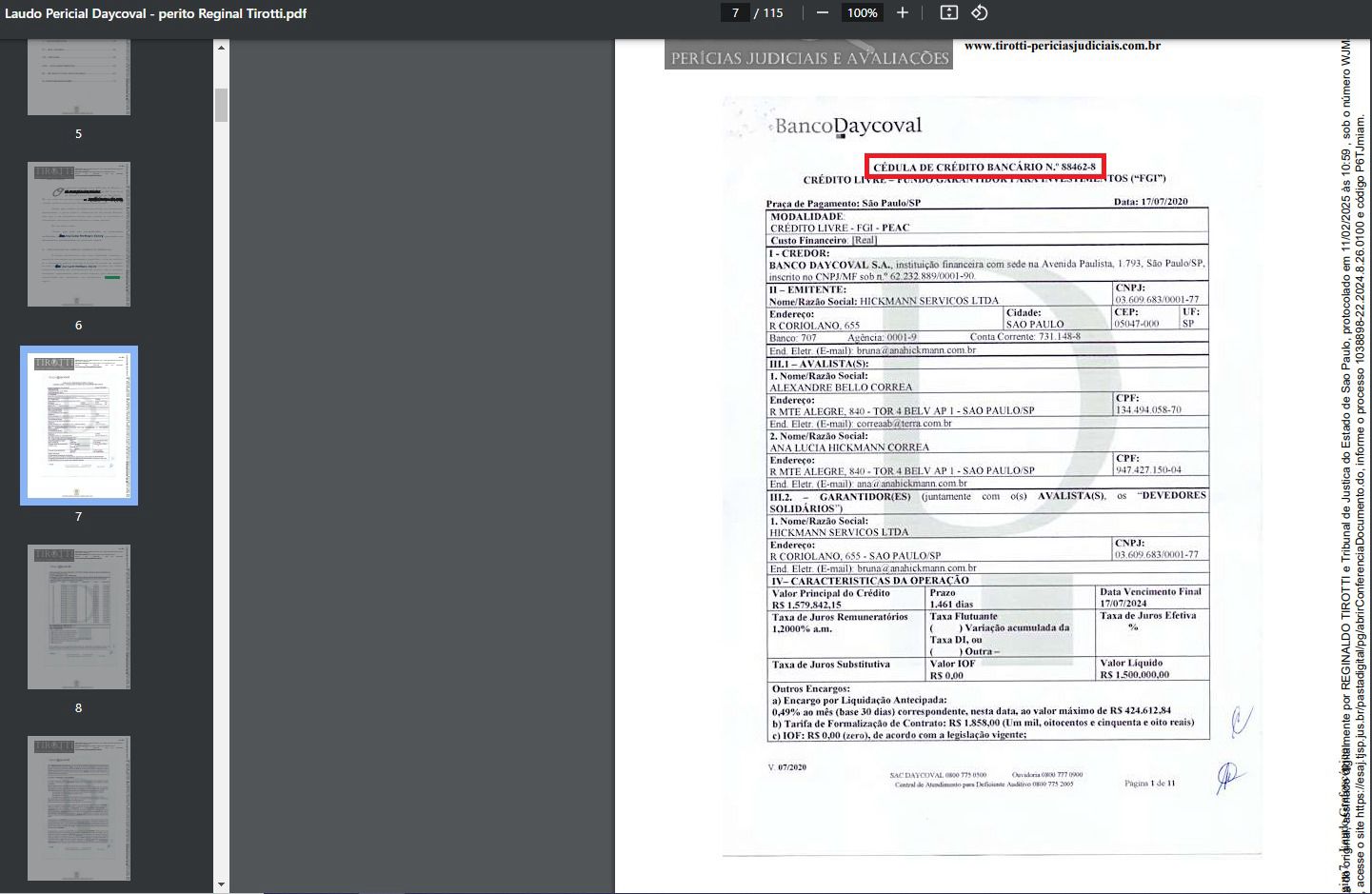Click thumbnail scrollbar up arrow
Image resolution: width=1372 pixels, height=894 pixels.
point(222,47)
